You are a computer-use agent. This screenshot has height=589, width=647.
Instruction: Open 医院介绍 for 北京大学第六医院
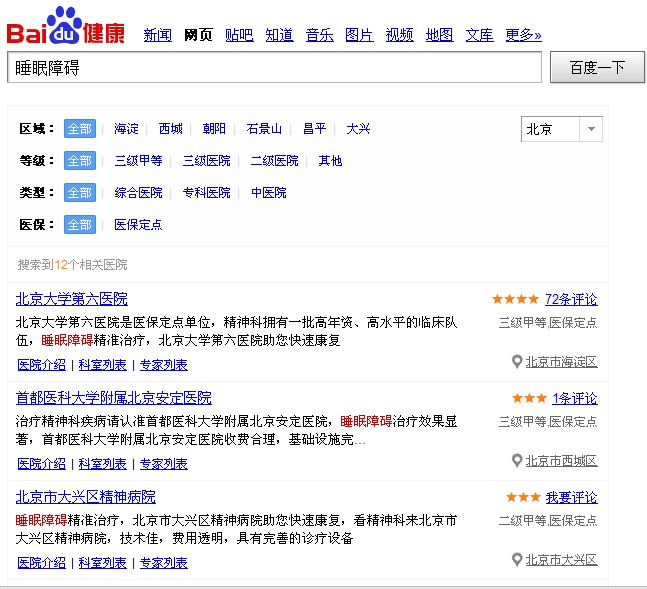point(41,365)
